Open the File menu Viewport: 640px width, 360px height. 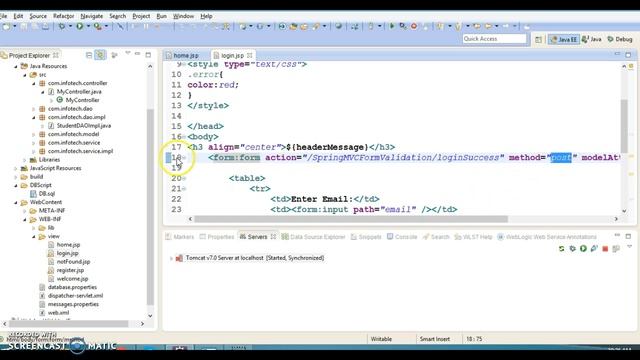coord(4,16)
